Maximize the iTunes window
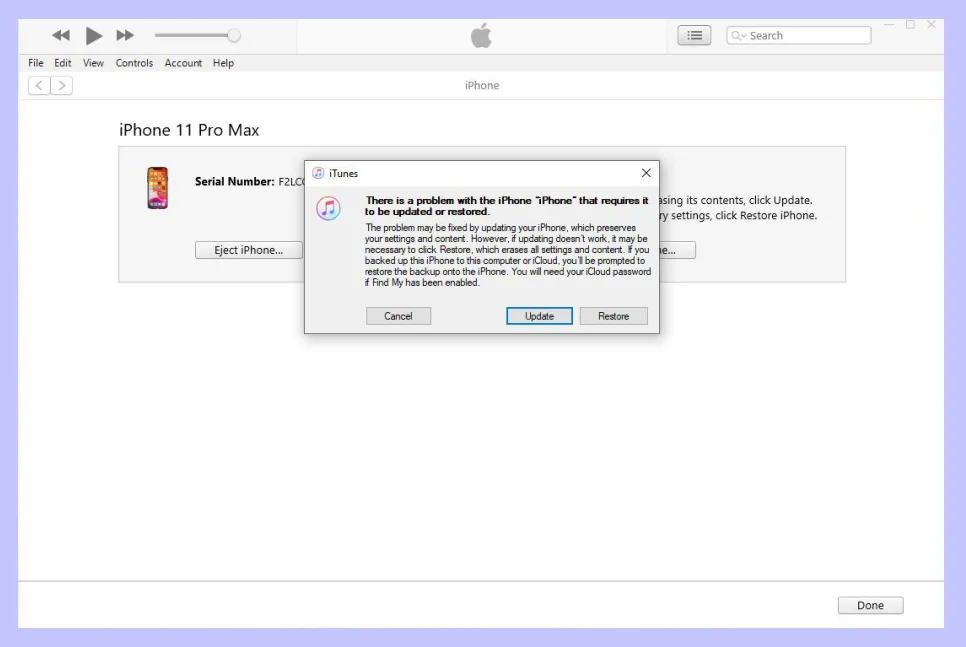Viewport: 966px width, 647px height. (910, 25)
